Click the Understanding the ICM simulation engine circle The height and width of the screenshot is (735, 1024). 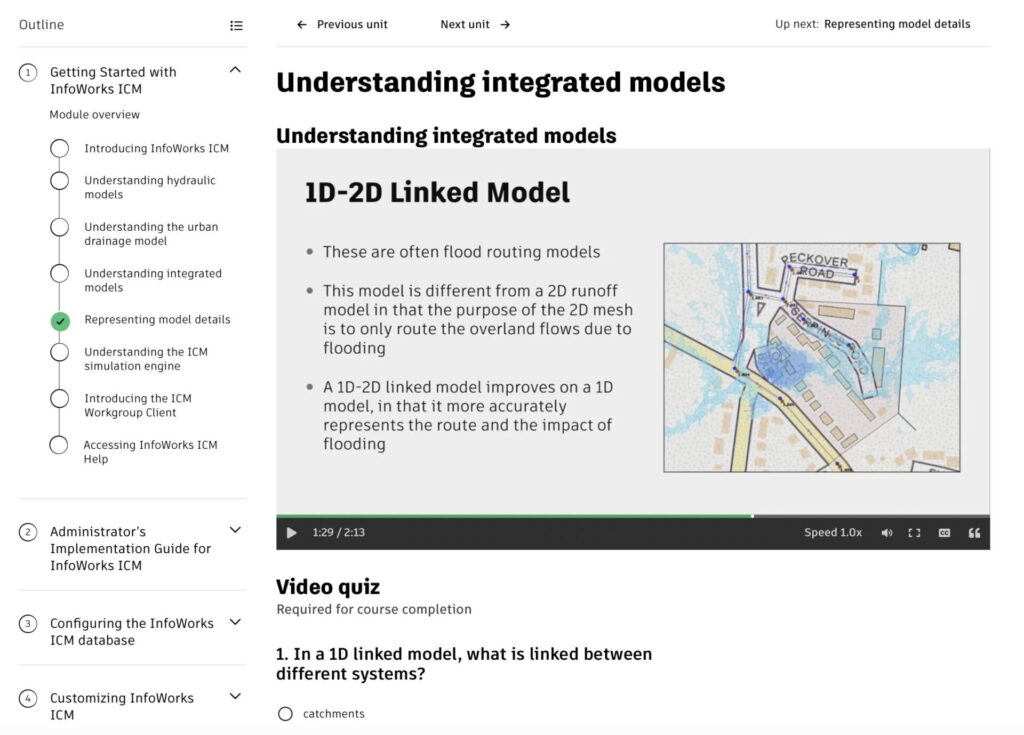[59, 351]
